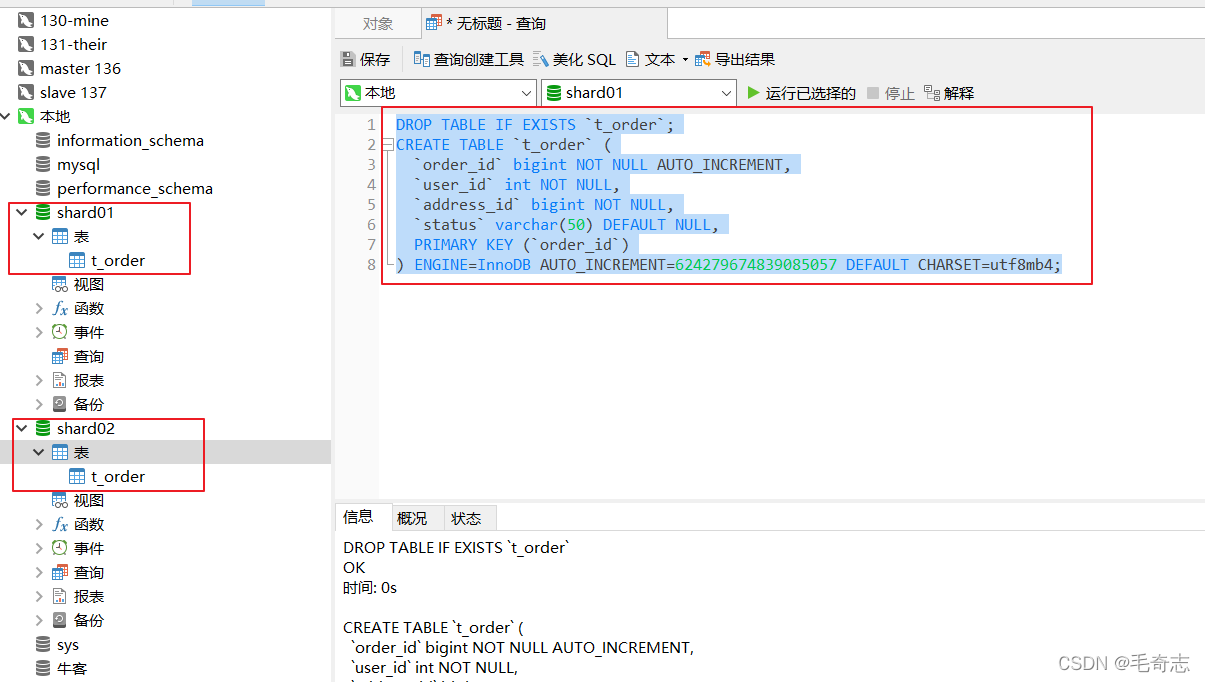1205x682 pixels.
Task: Switch to the Info (信息) result tab
Action: (358, 517)
